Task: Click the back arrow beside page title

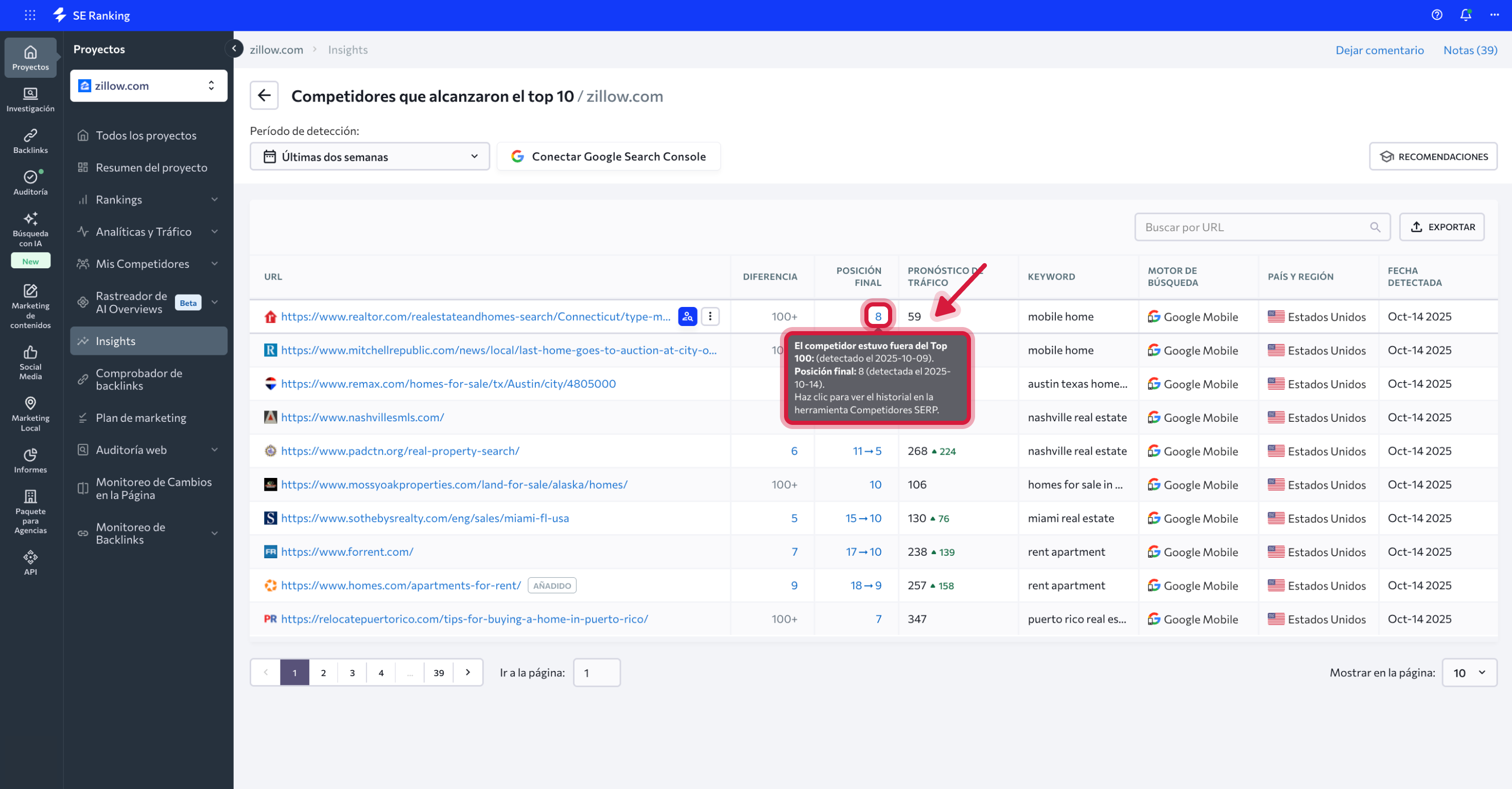Action: (264, 96)
